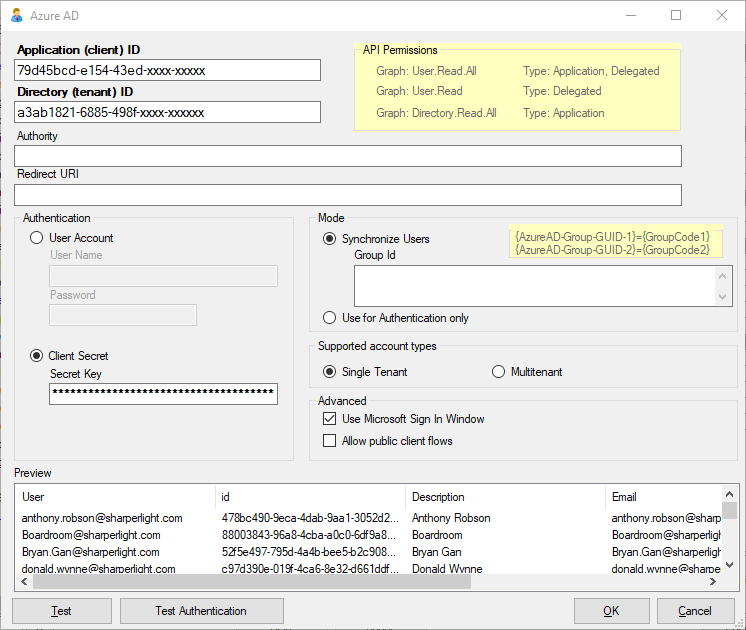Select the Client Secret radio option
The image size is (746, 630).
click(x=37, y=355)
